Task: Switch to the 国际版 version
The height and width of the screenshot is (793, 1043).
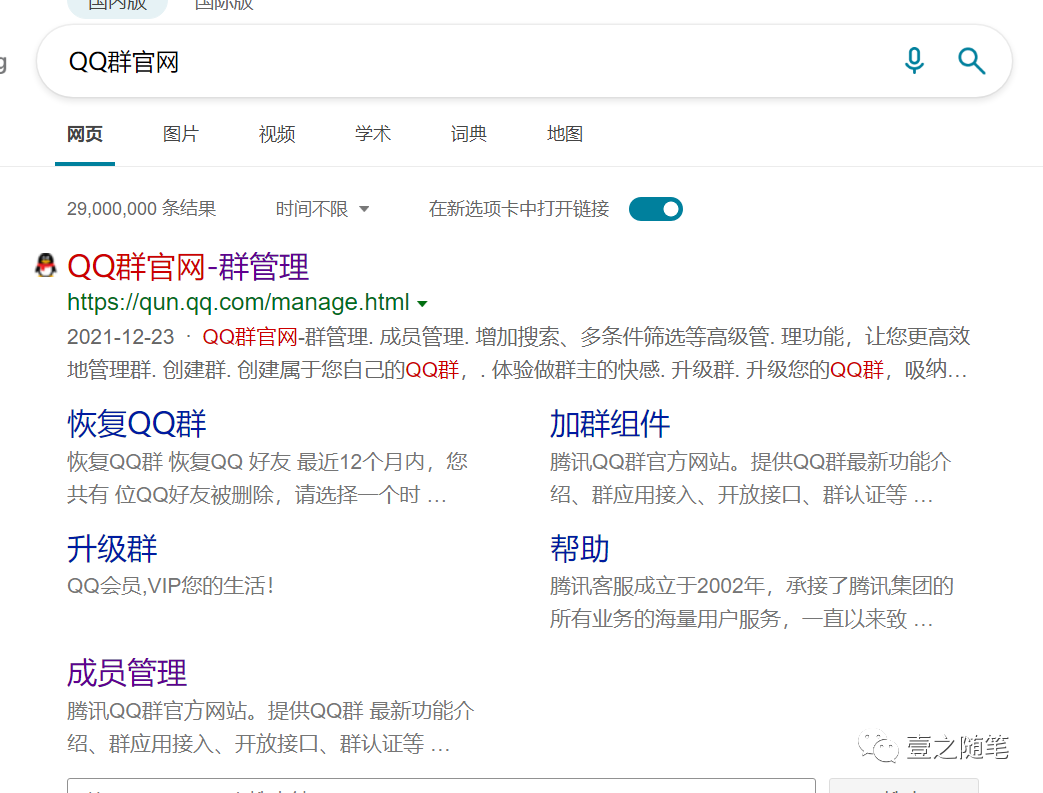Action: [222, 4]
